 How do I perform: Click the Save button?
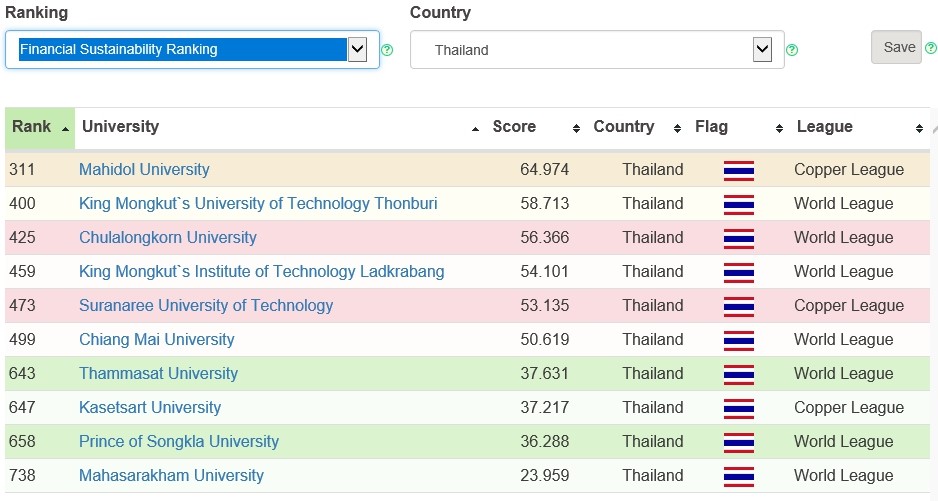click(896, 47)
